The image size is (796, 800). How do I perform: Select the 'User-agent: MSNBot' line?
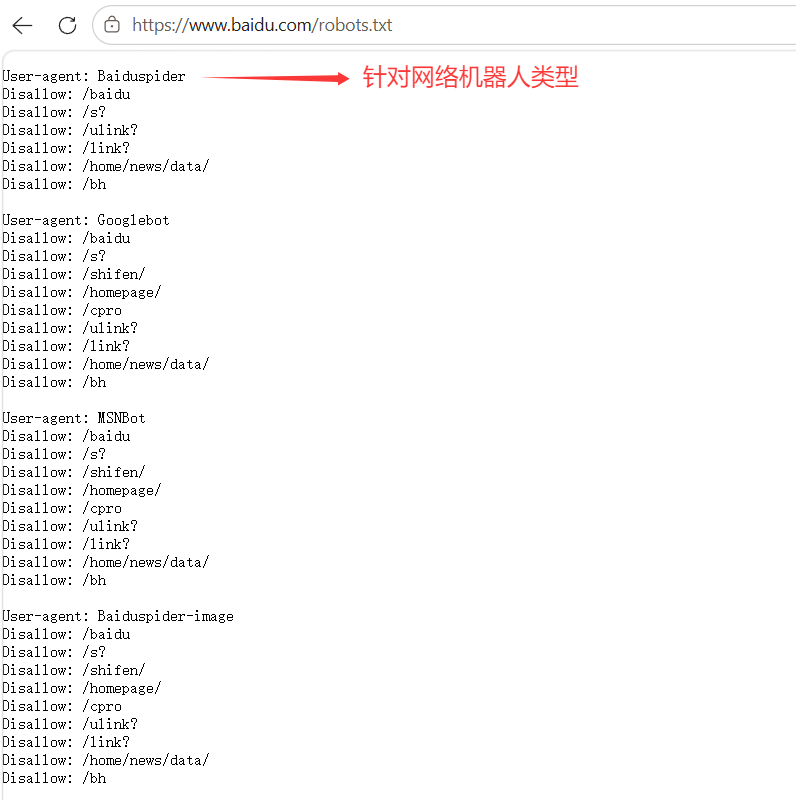74,418
